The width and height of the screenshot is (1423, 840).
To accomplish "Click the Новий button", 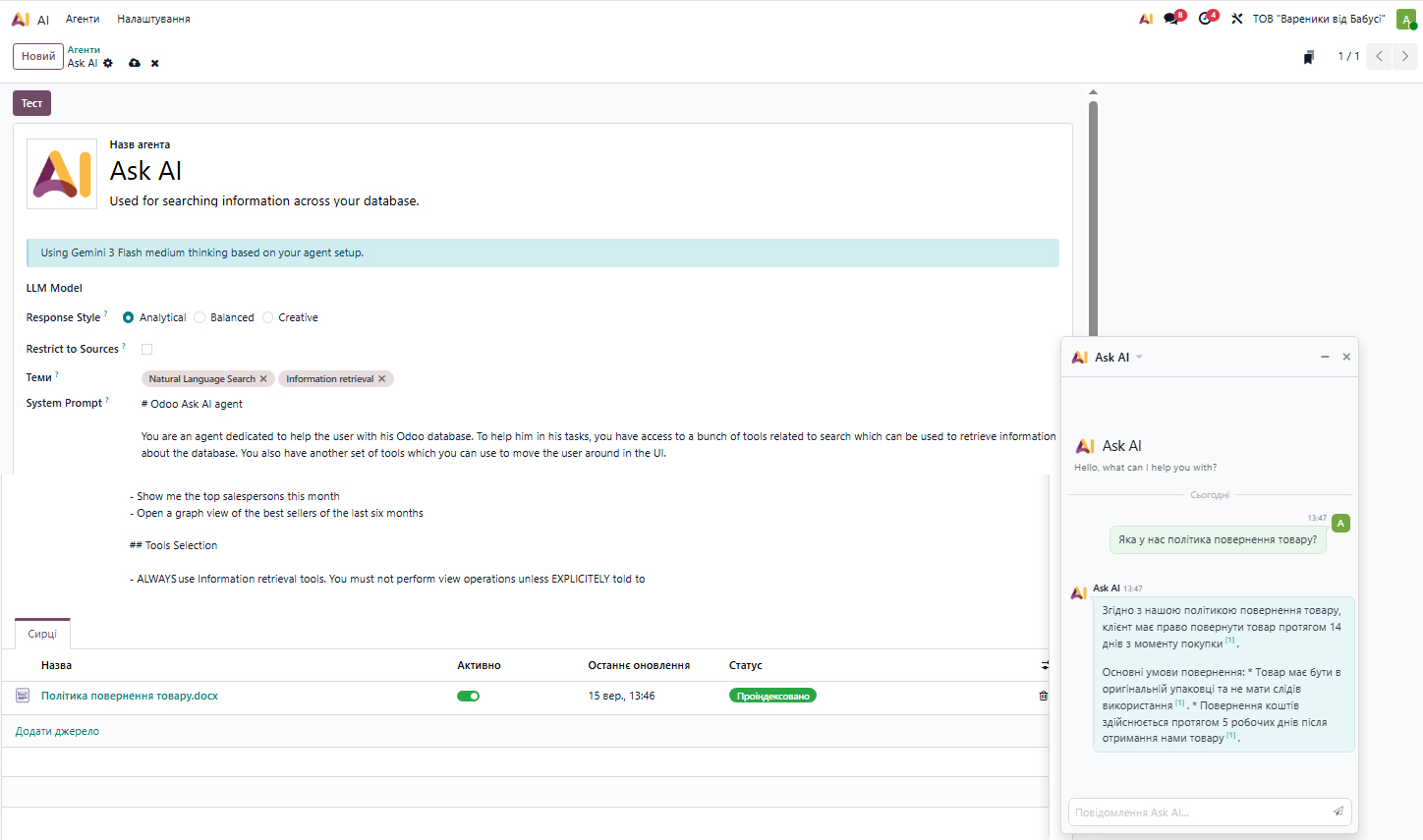I will point(38,56).
